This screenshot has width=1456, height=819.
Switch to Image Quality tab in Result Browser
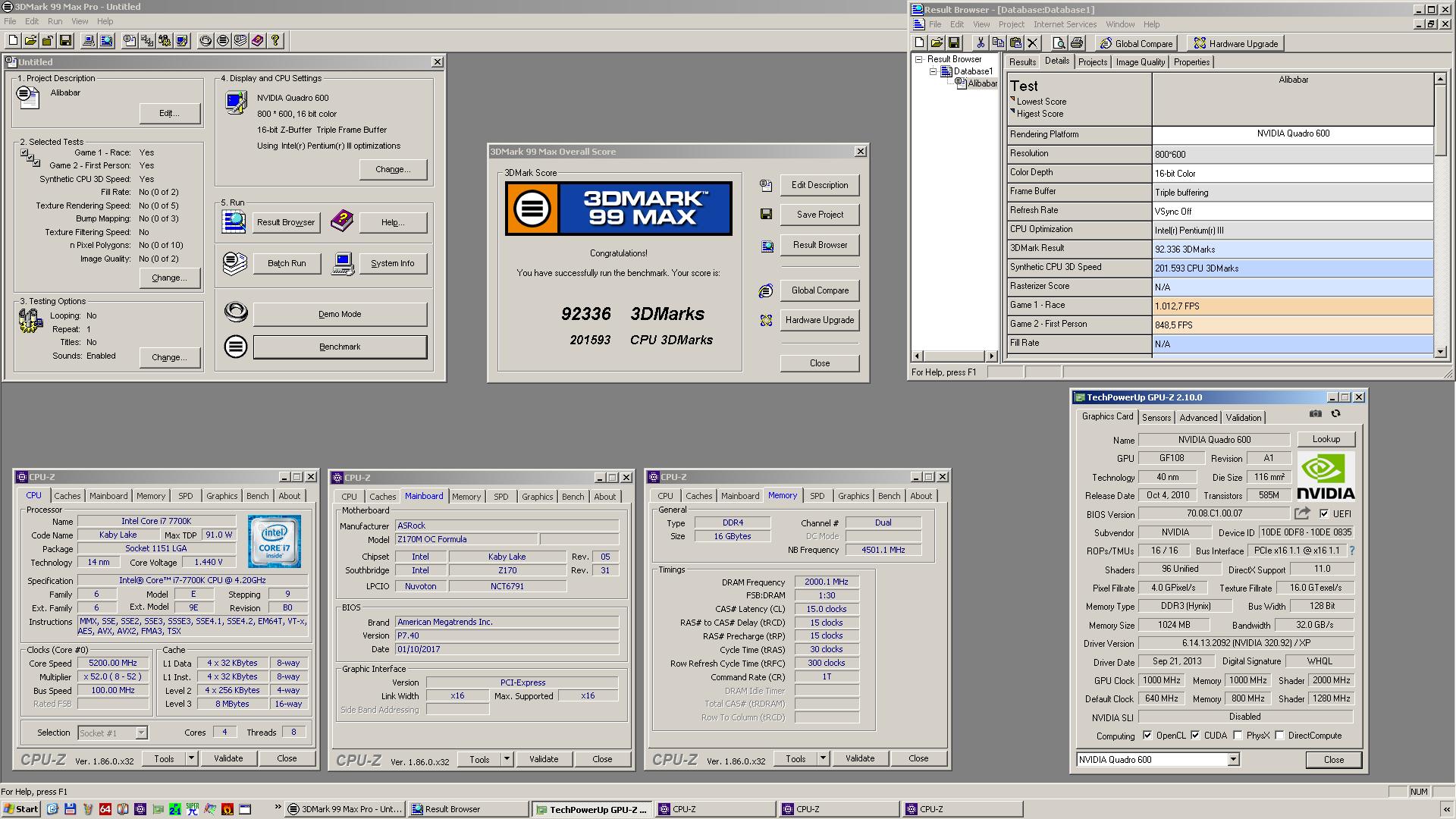(1140, 62)
